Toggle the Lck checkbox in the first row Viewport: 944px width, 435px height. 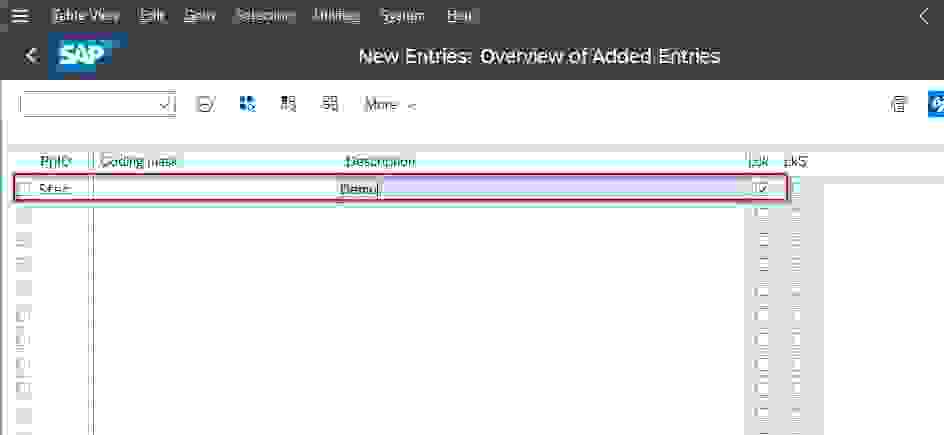click(763, 188)
